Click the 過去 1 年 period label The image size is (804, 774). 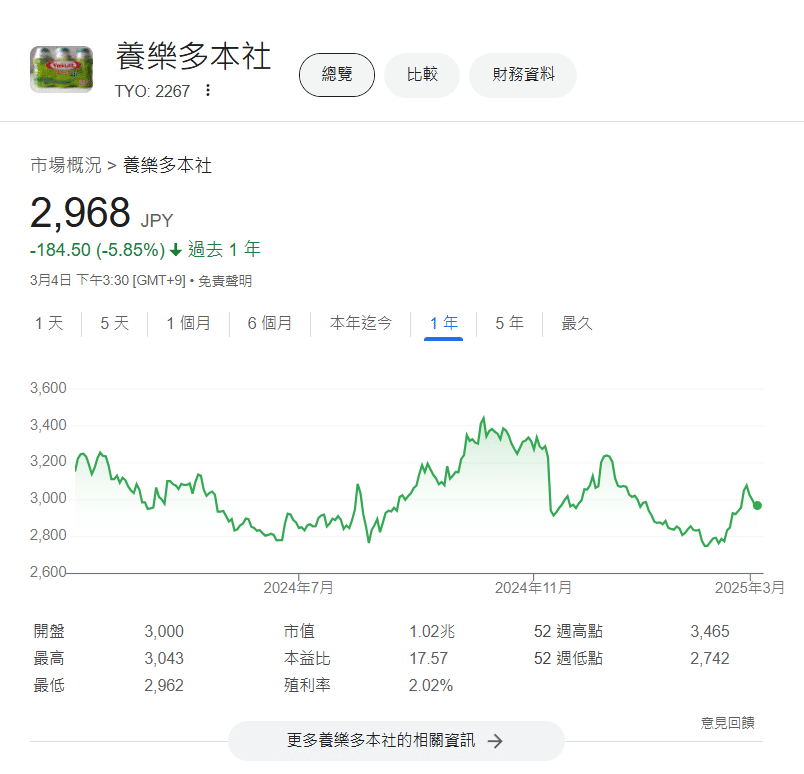pos(224,250)
